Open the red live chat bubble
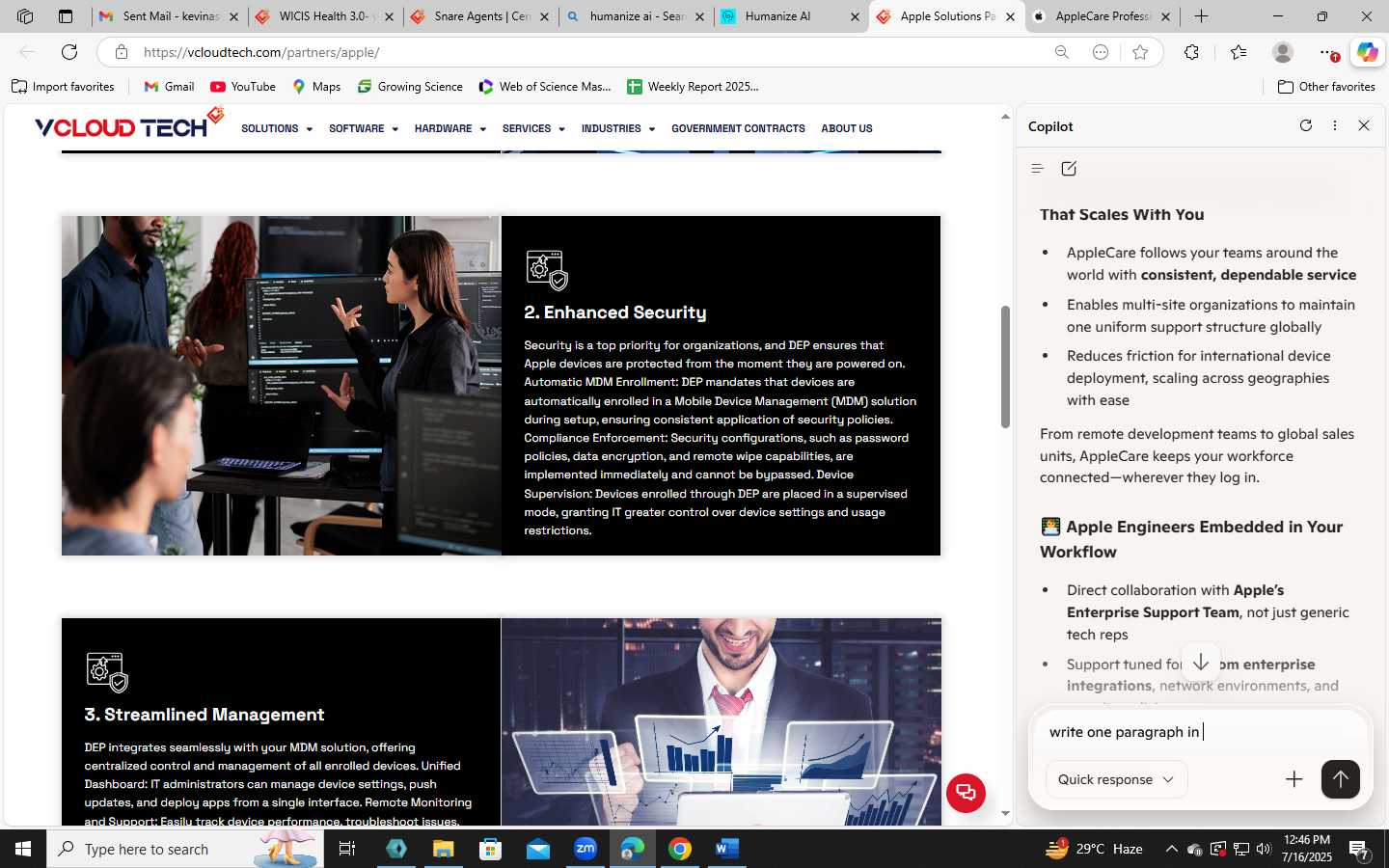Viewport: 1389px width, 868px height. [x=966, y=793]
